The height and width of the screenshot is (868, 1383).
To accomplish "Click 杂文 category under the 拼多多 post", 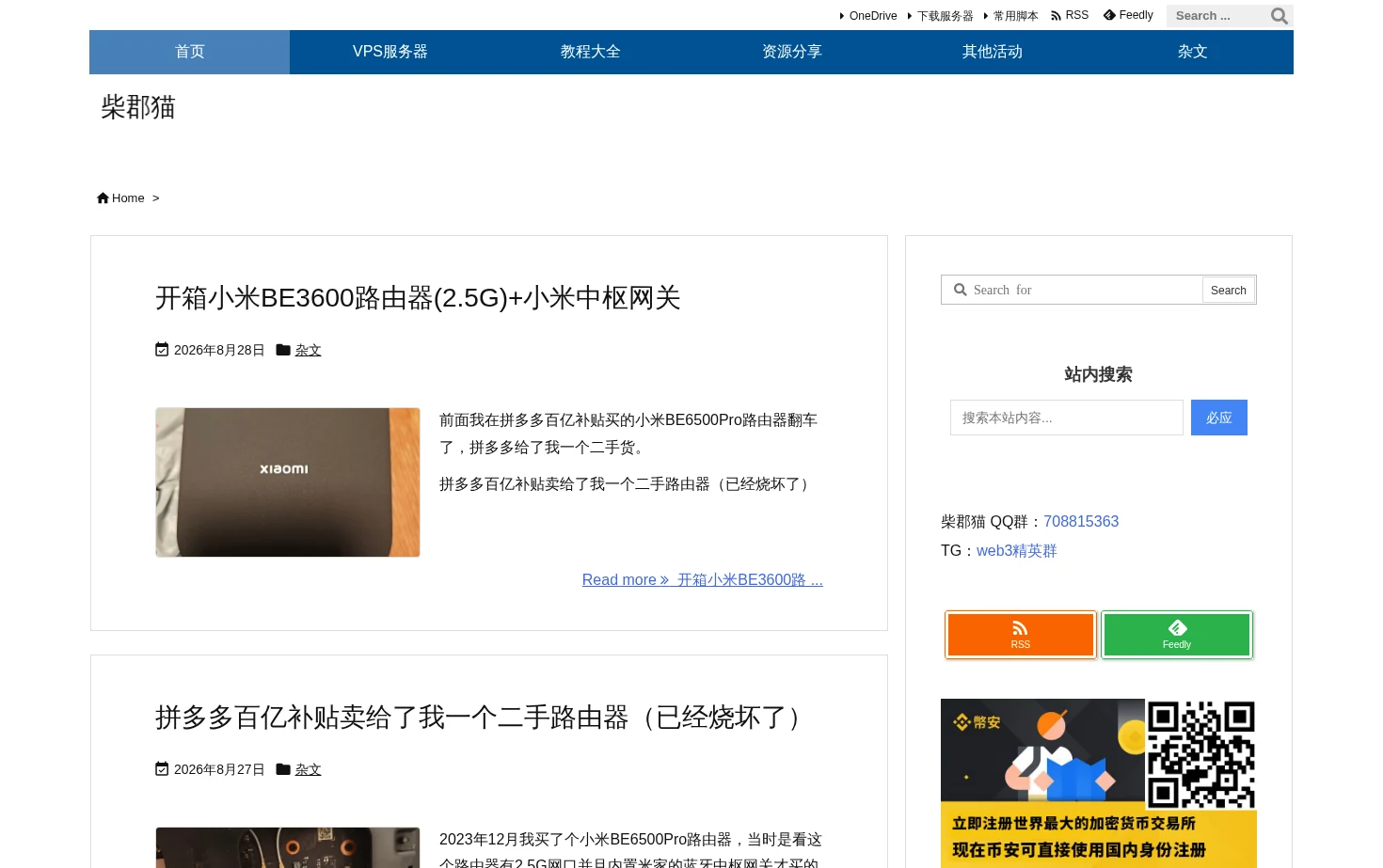I will pos(309,769).
